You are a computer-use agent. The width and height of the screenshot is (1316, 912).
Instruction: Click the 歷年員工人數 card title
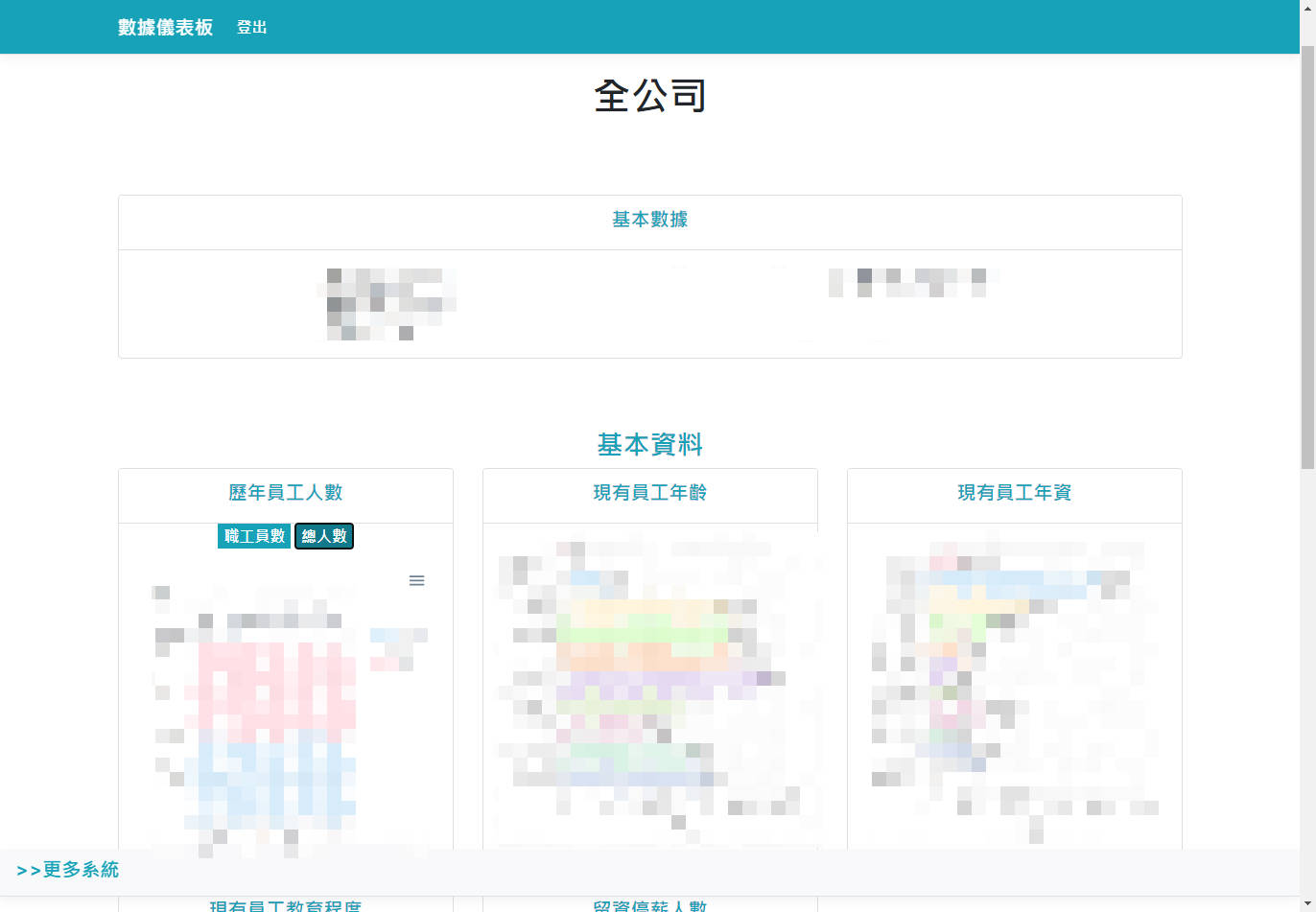point(286,493)
